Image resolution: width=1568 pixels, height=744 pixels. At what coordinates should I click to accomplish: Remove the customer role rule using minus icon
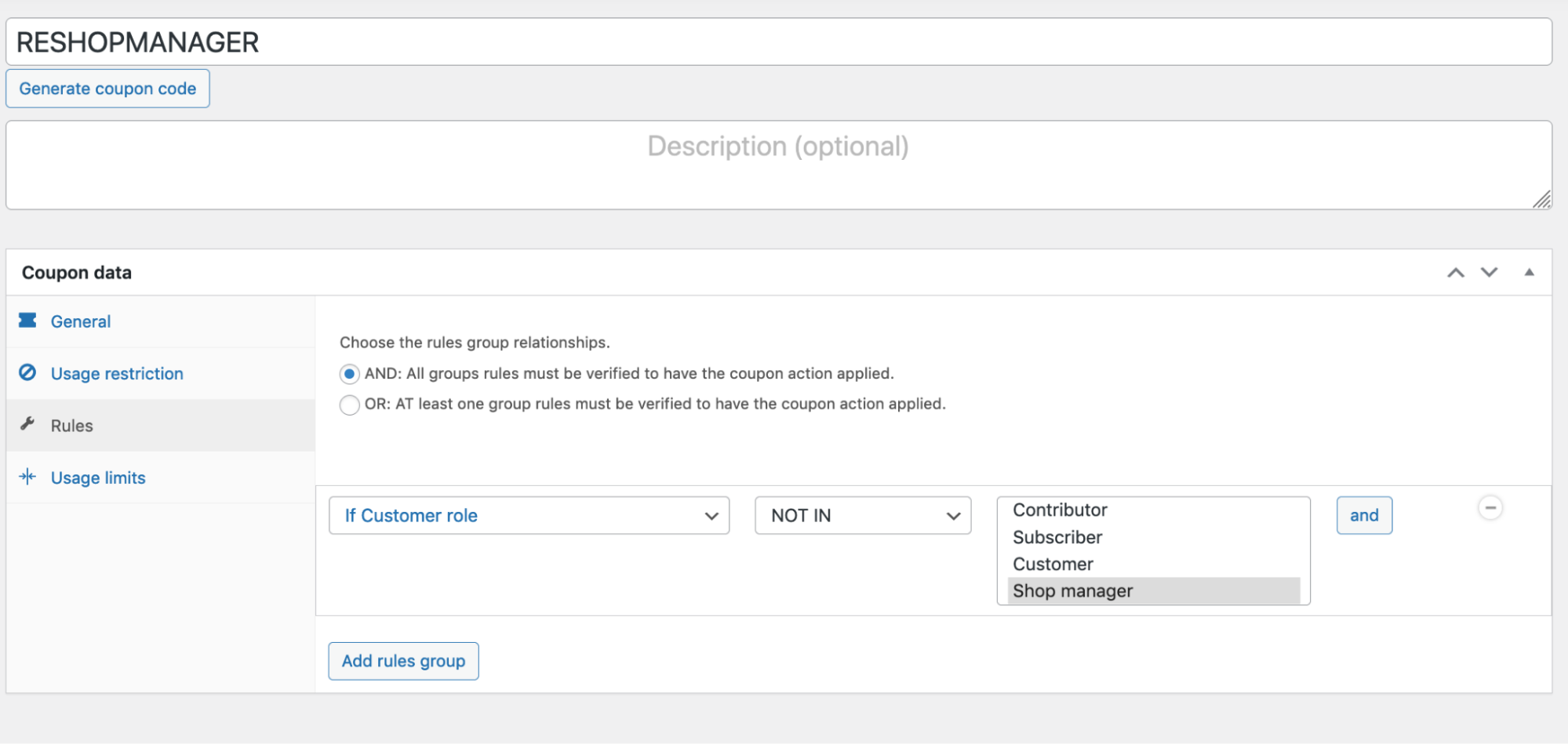click(x=1490, y=506)
